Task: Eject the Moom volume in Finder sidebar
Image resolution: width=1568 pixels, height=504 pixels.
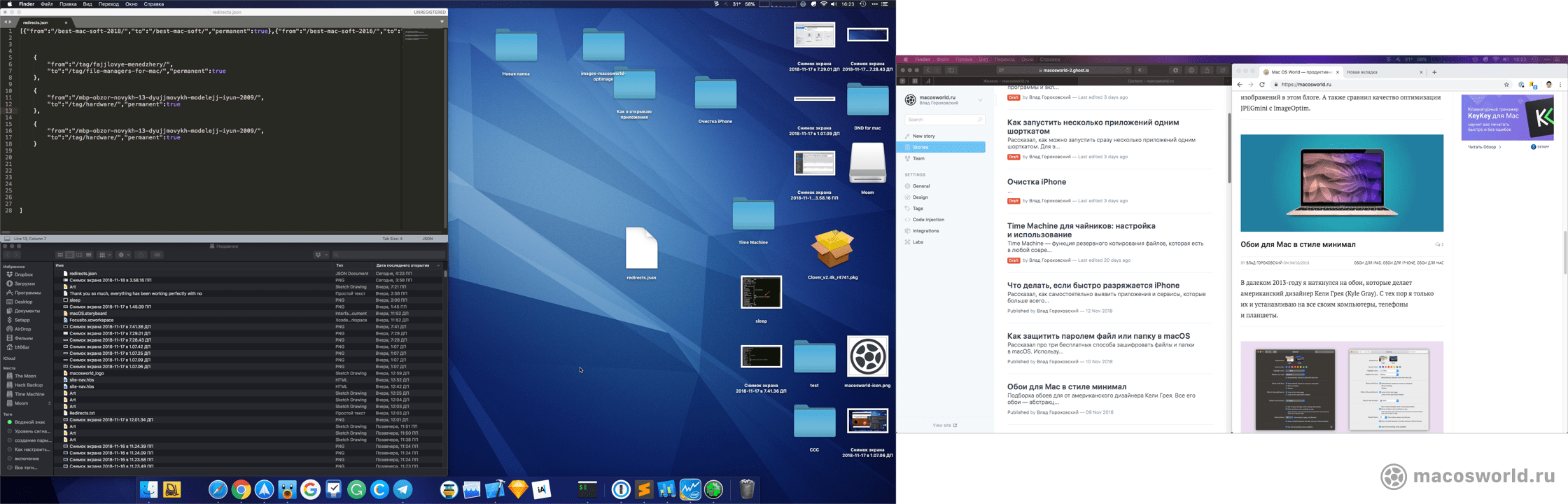Action: click(x=49, y=403)
